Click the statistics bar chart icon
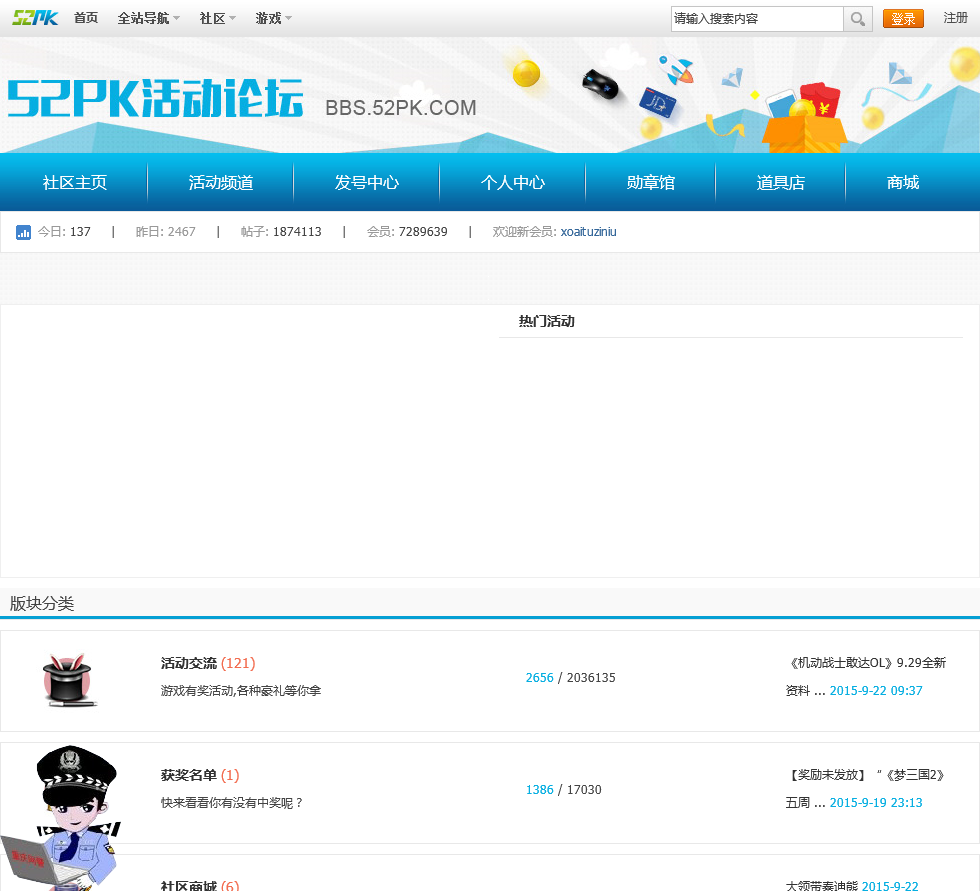980x891 pixels. point(23,232)
